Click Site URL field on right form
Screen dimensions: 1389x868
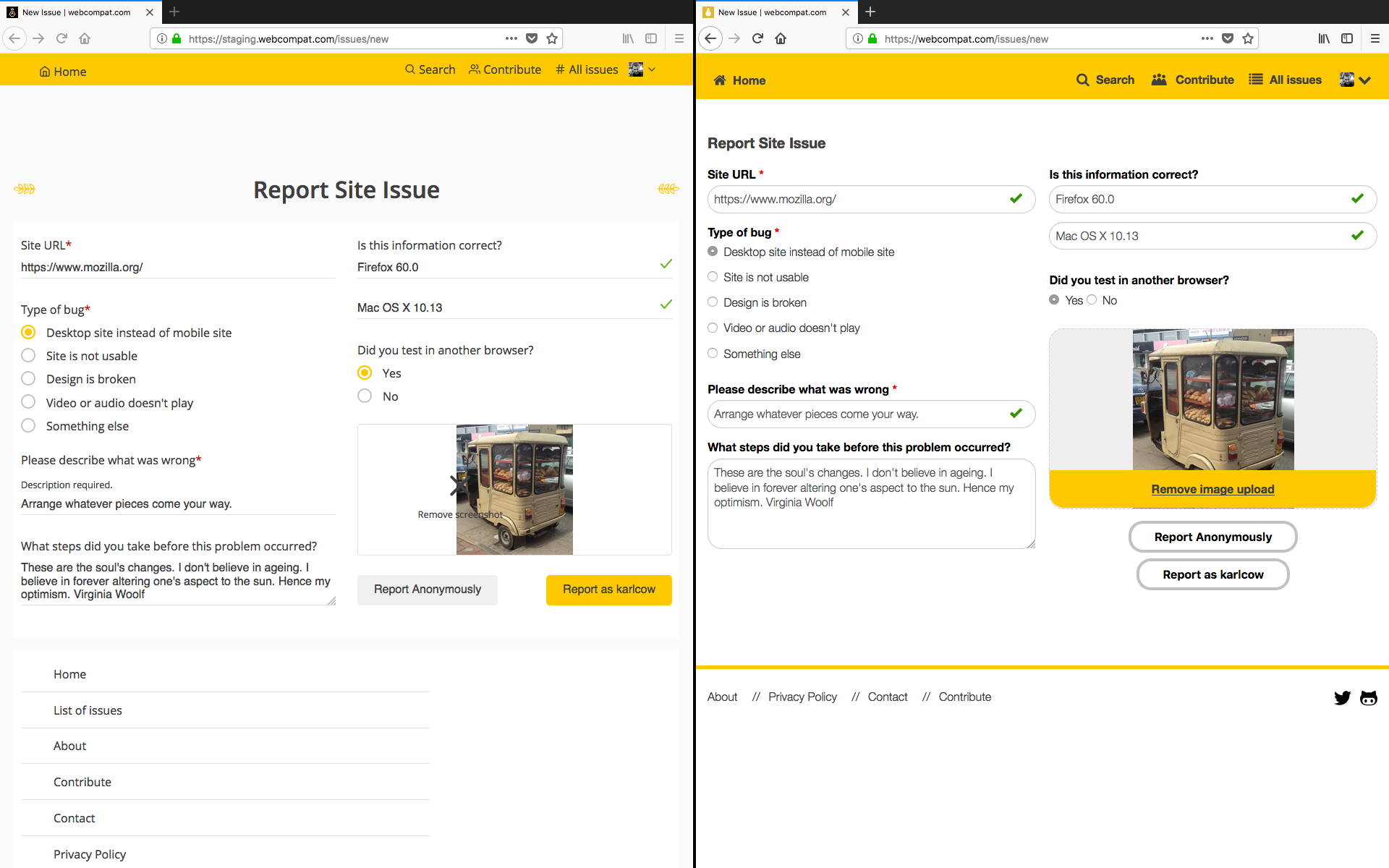click(859, 199)
